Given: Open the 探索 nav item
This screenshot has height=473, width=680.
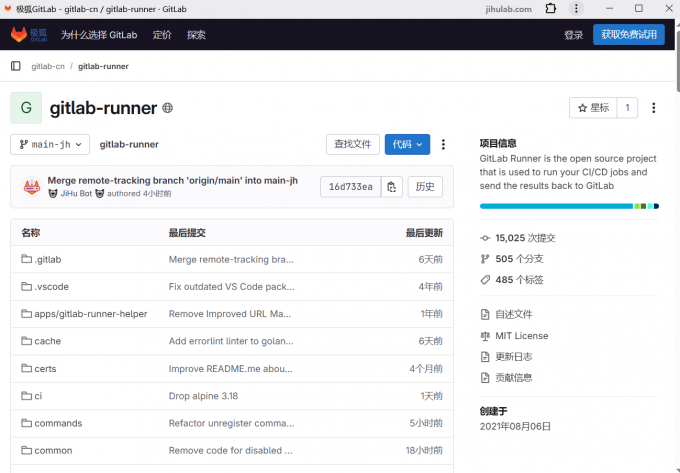Looking at the screenshot, I should 196,35.
